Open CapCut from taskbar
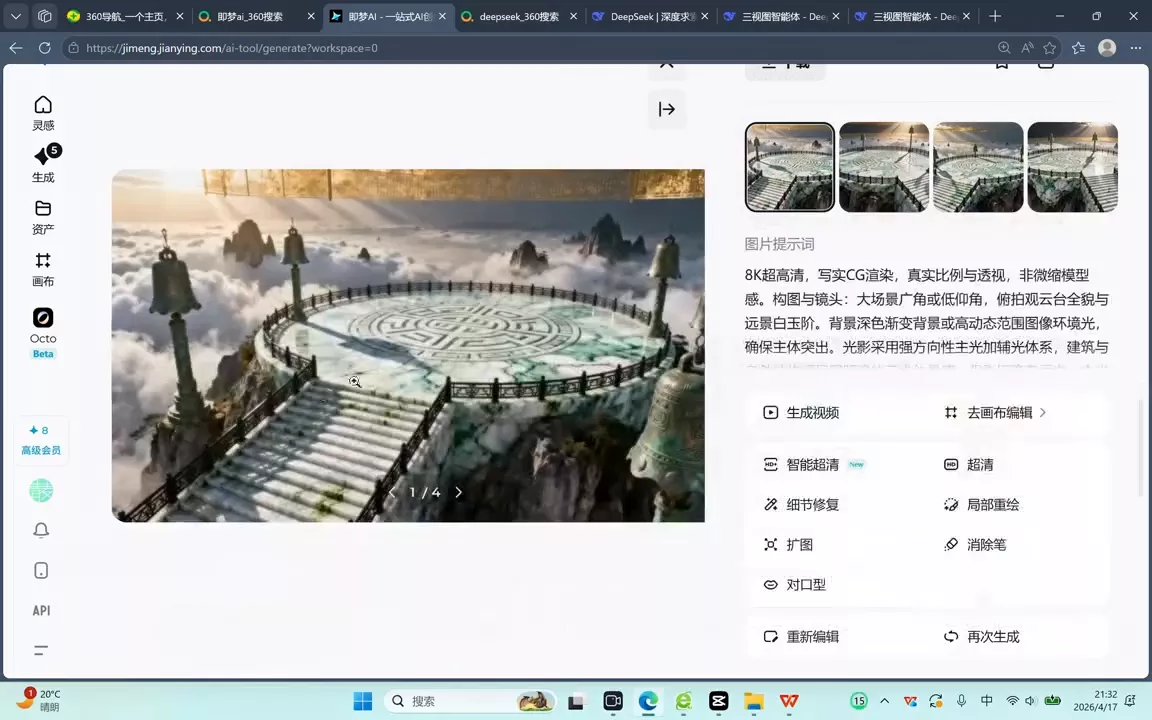This screenshot has width=1152, height=720. click(719, 701)
